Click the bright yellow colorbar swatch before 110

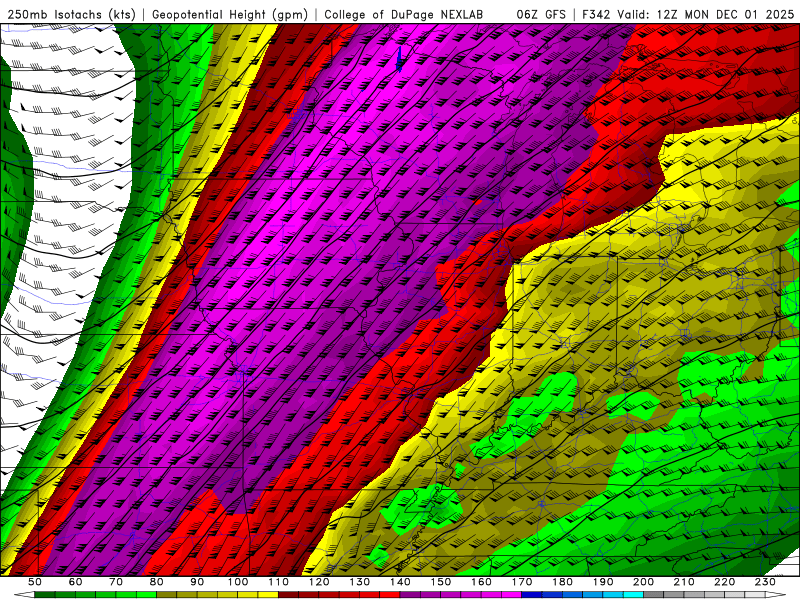[x=268, y=595]
